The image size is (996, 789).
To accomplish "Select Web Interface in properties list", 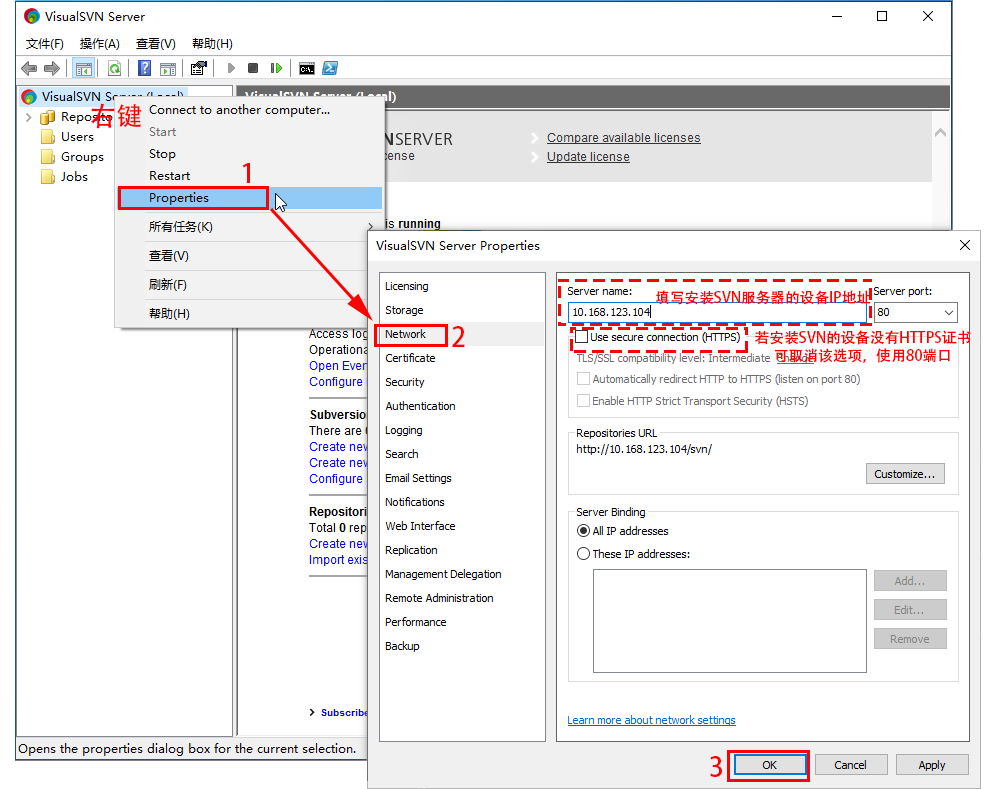I will [x=461, y=526].
